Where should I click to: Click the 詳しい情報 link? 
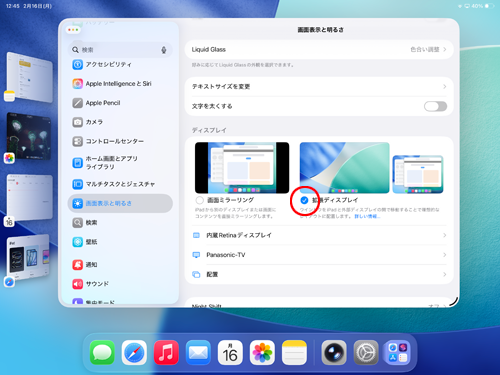[x=367, y=216]
